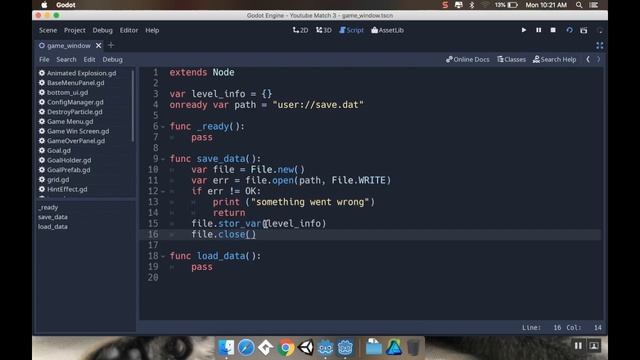
Task: Toggle distraction-free fullscreen mode
Action: 600,45
